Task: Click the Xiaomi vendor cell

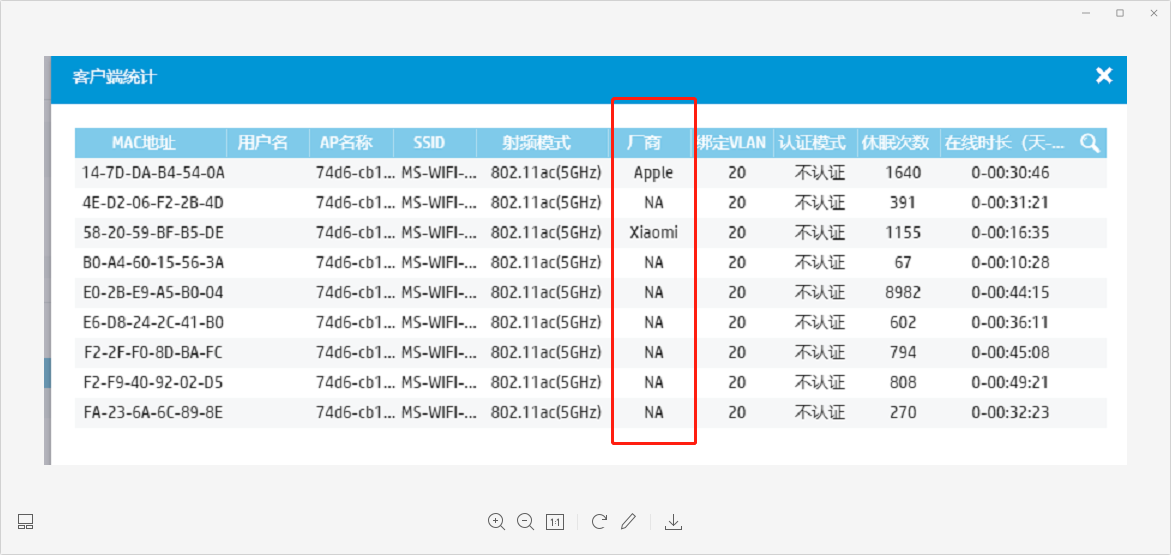Action: click(x=653, y=233)
